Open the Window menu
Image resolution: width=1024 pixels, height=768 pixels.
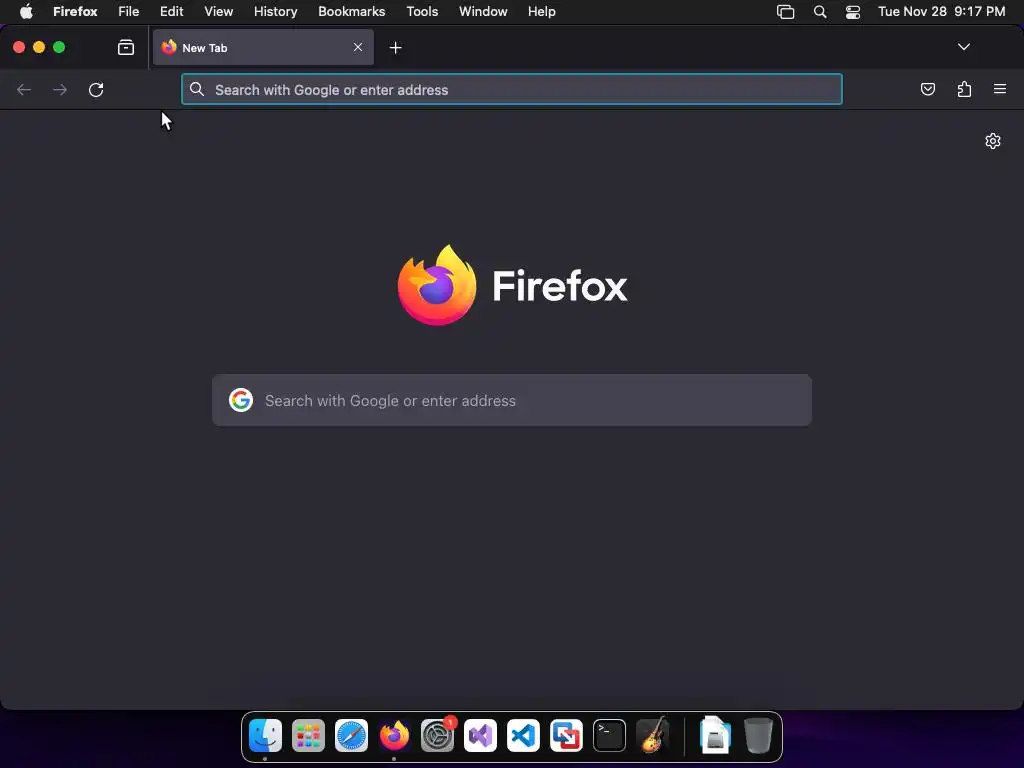pyautogui.click(x=483, y=12)
